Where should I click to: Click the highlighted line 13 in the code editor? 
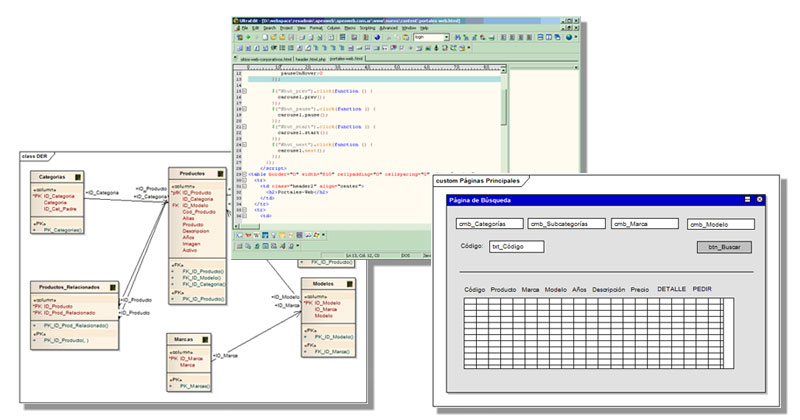[x=374, y=79]
